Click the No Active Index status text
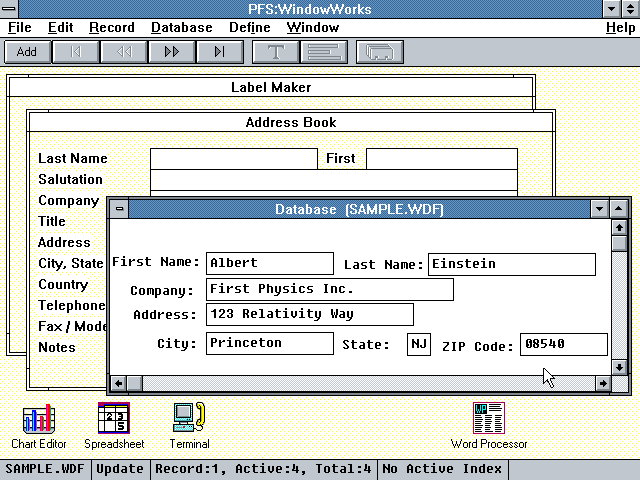This screenshot has height=480, width=640. (442, 469)
